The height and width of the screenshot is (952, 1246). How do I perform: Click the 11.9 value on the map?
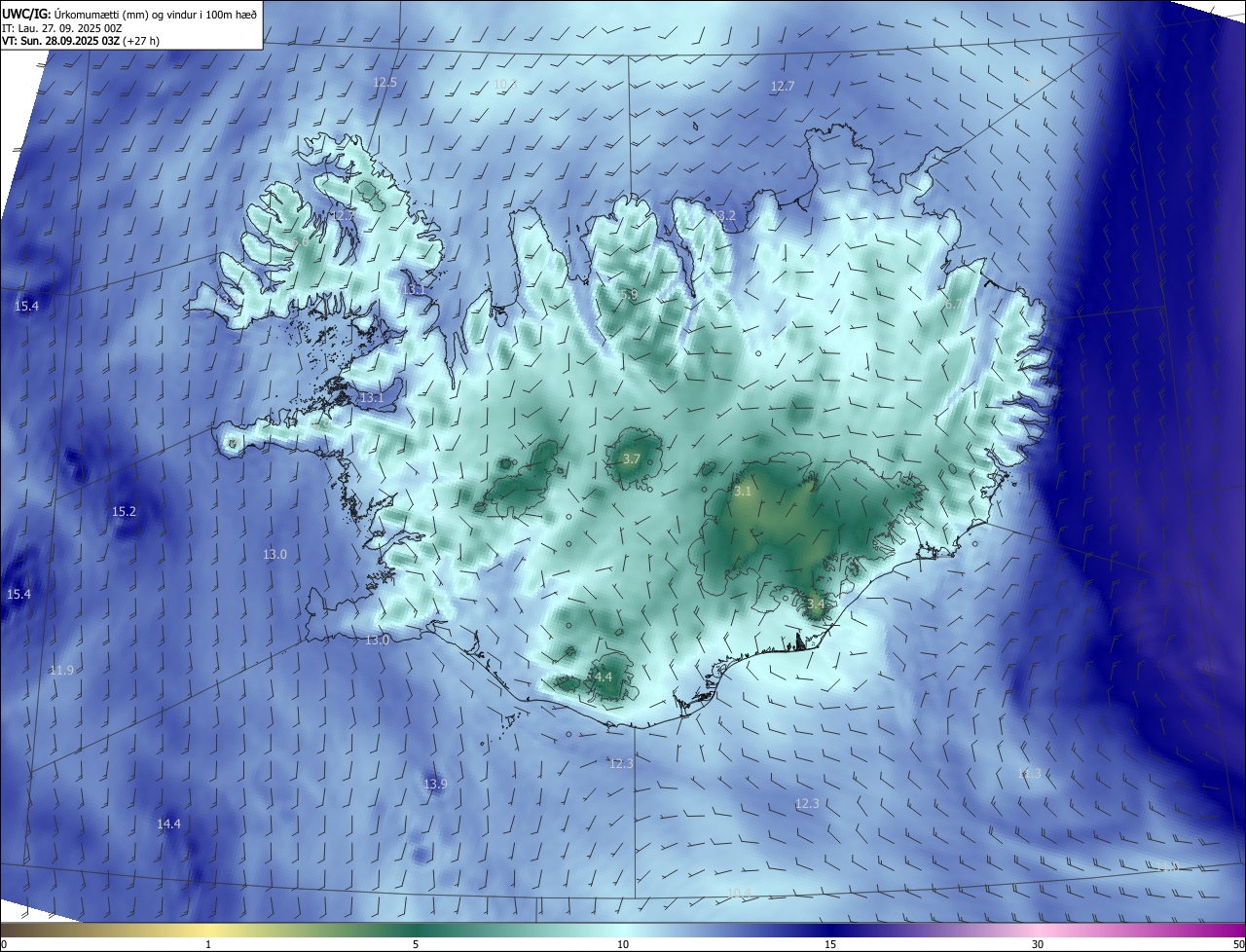pos(61,671)
